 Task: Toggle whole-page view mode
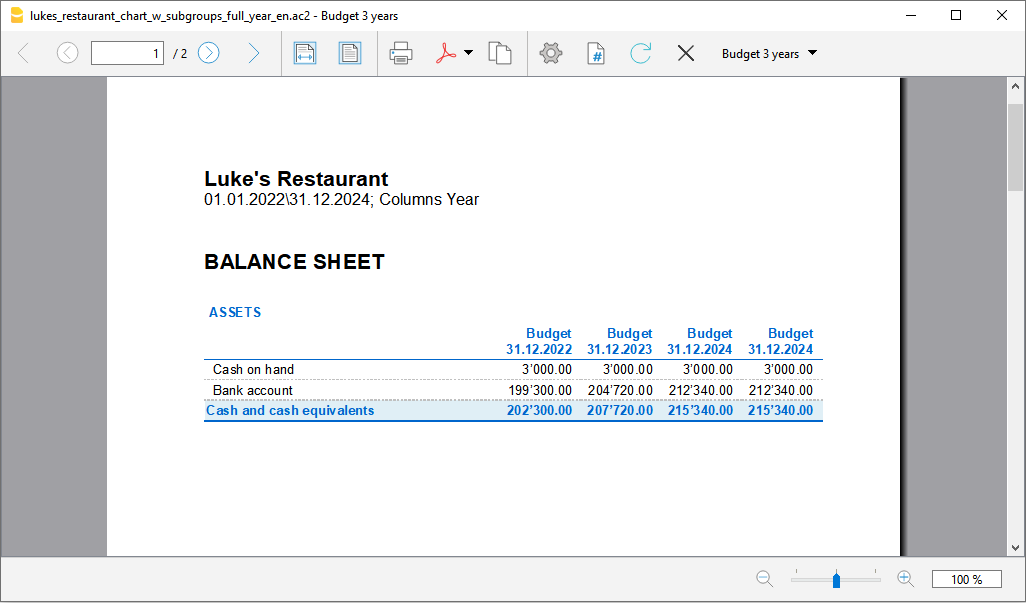tap(350, 53)
